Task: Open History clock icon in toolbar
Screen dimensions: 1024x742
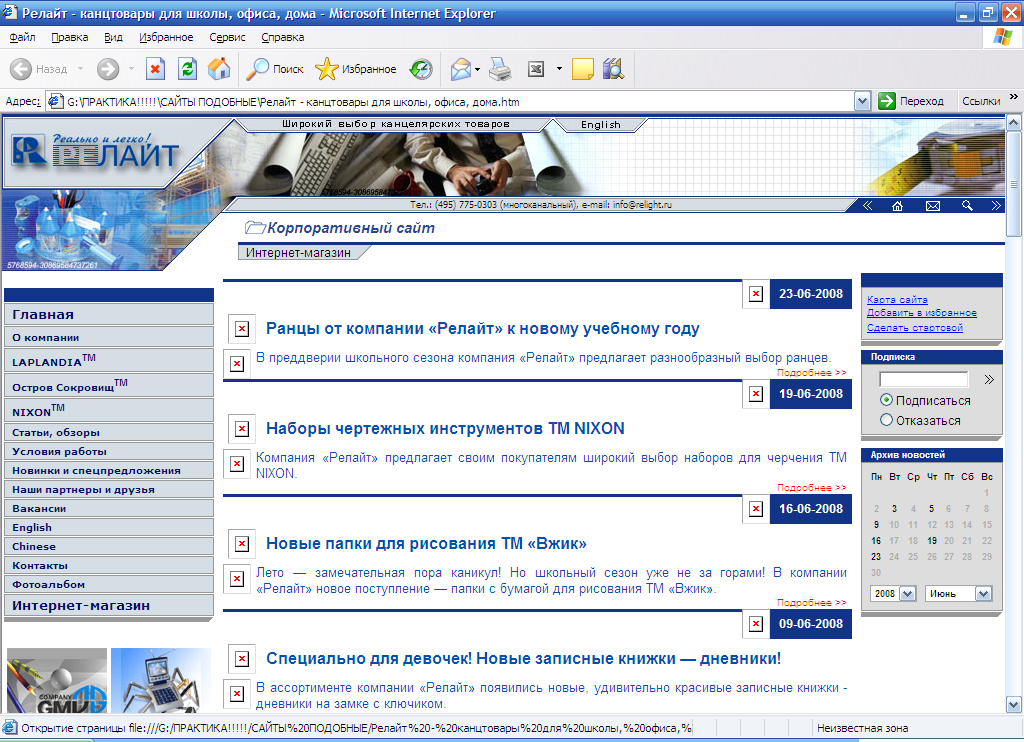Action: coord(421,69)
